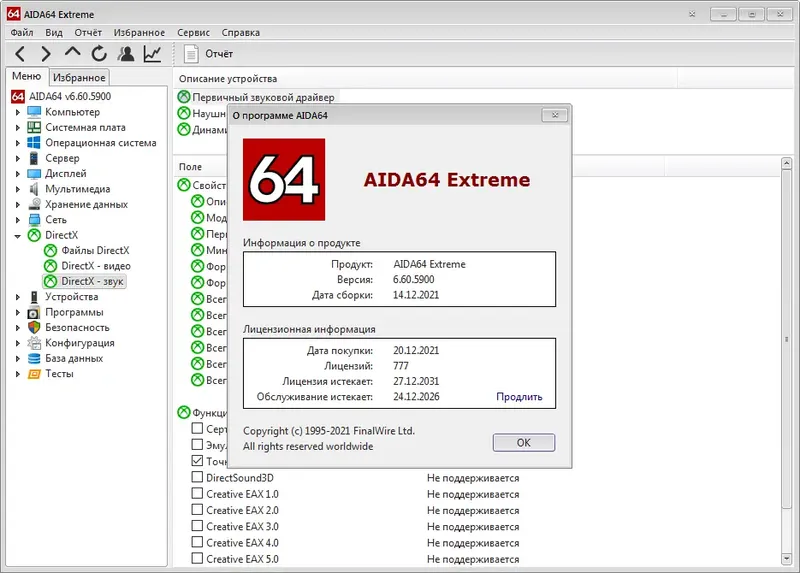
Task: Select the Устройства device icon
Action: [34, 296]
